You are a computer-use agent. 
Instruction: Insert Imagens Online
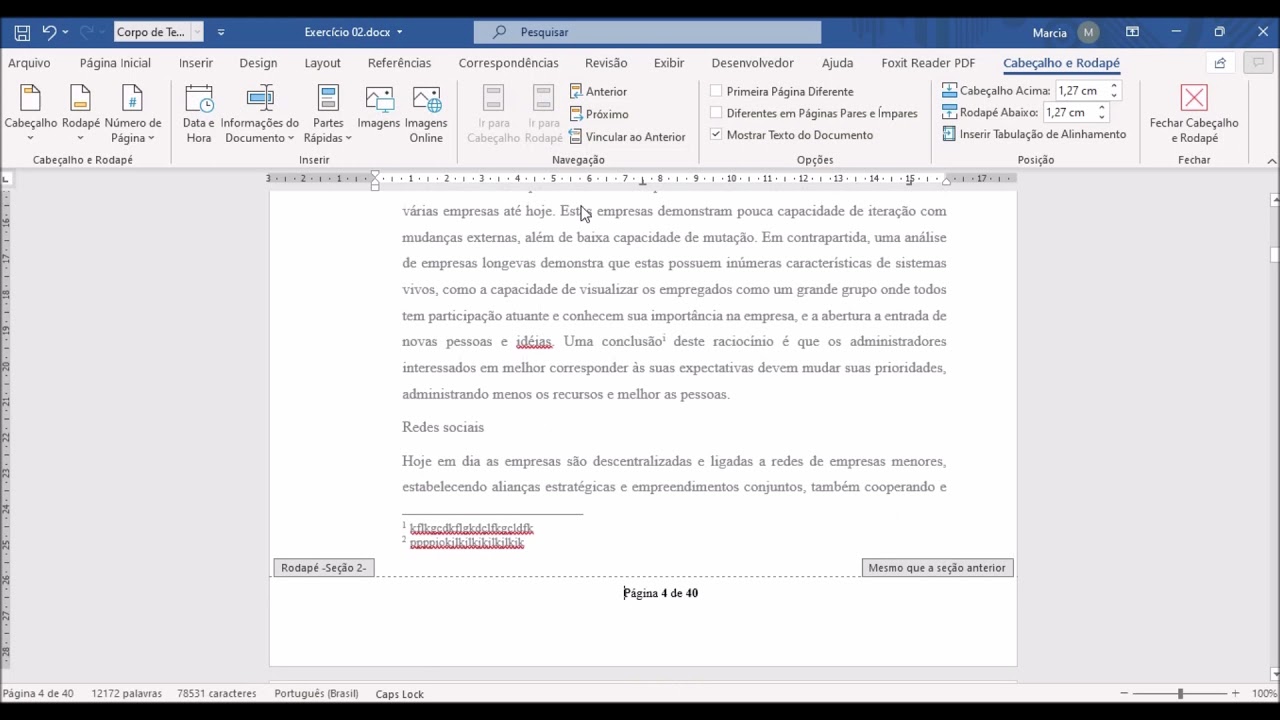click(426, 115)
